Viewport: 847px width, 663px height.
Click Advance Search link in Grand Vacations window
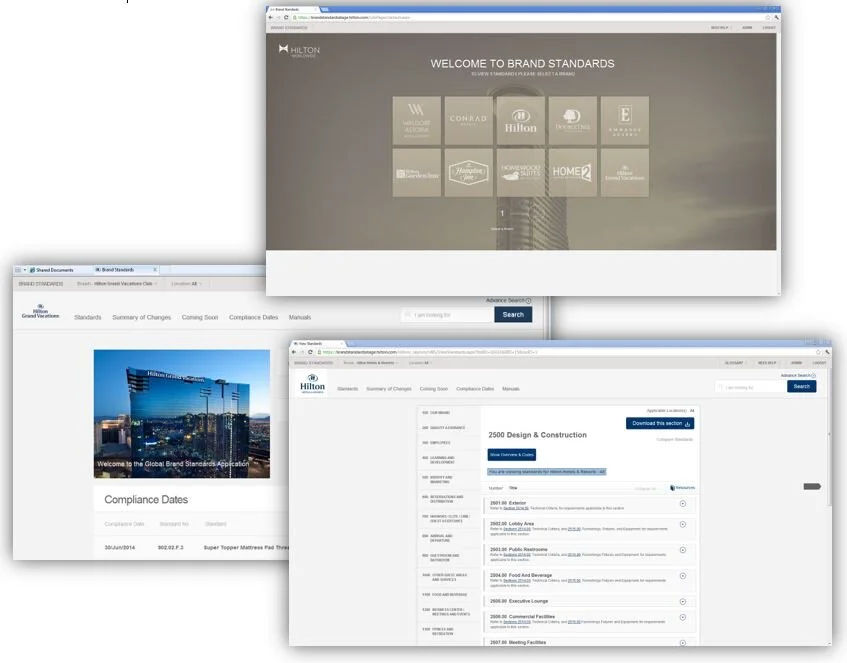(x=505, y=300)
